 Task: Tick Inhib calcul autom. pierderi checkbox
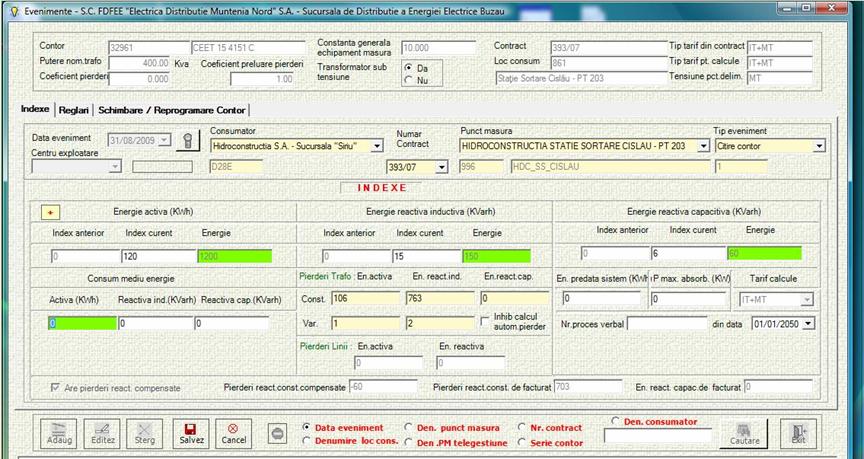coord(487,318)
